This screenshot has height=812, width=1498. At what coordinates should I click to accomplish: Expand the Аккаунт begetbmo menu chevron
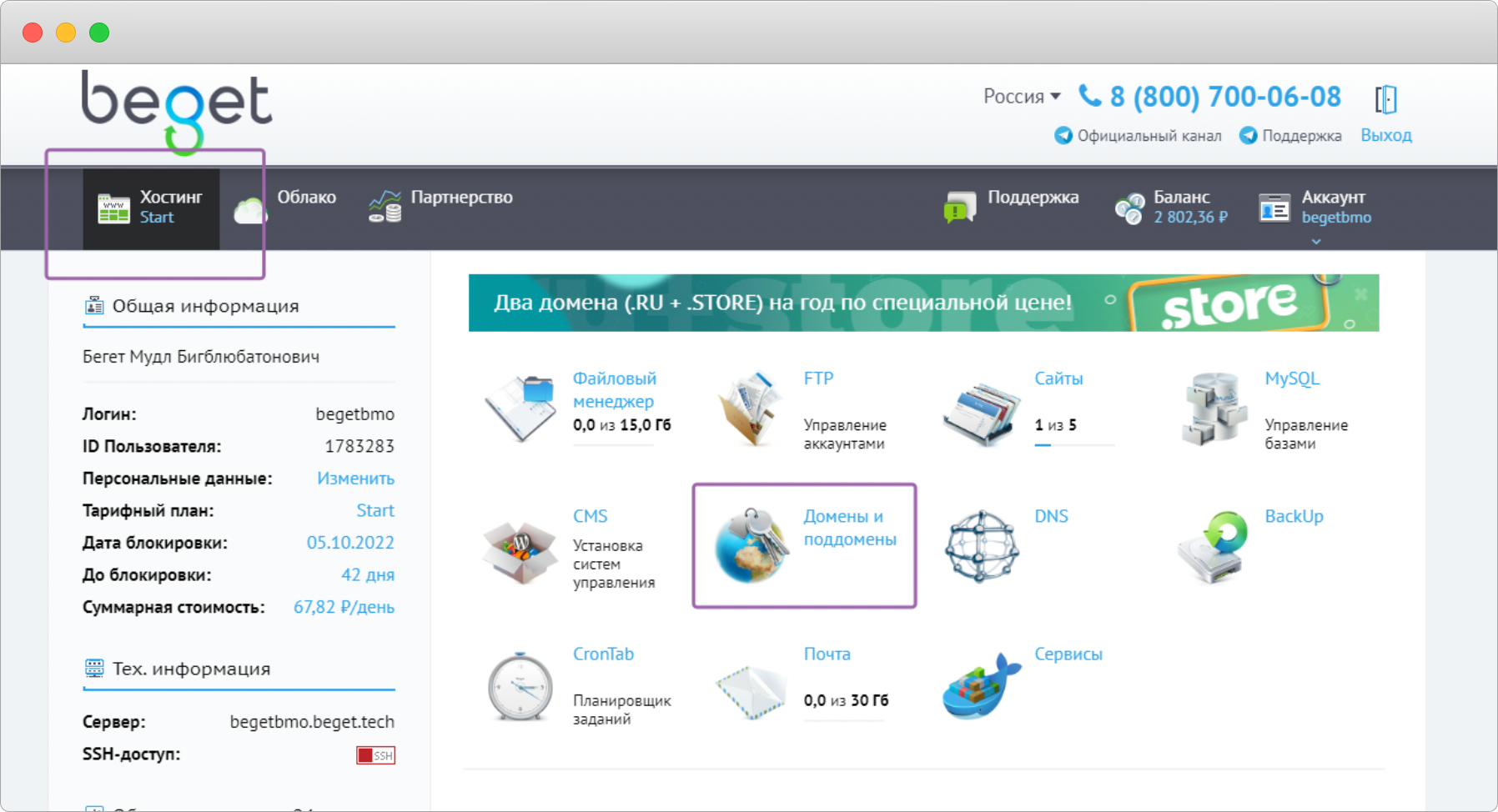click(1316, 242)
